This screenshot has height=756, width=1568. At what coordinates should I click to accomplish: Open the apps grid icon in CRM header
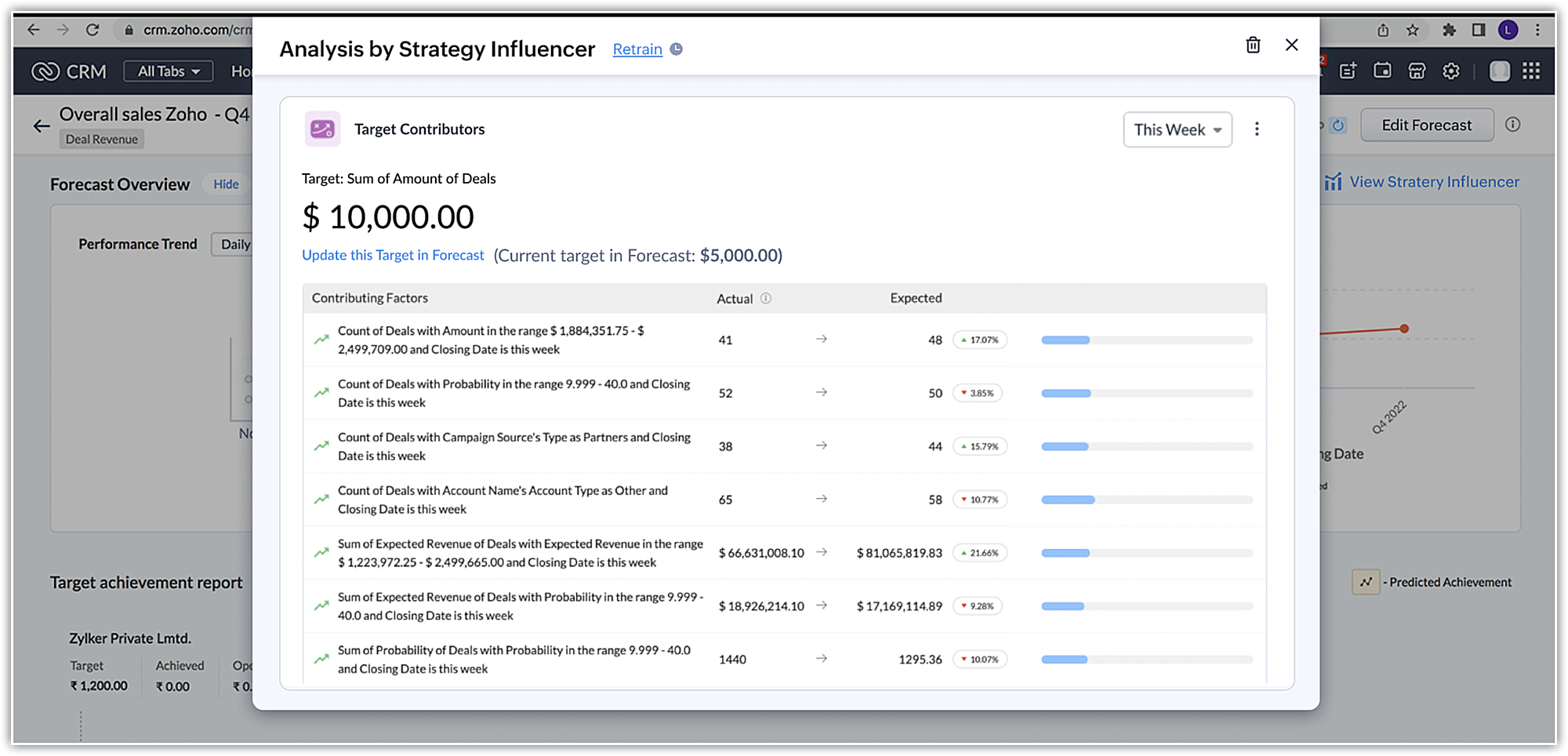1531,71
